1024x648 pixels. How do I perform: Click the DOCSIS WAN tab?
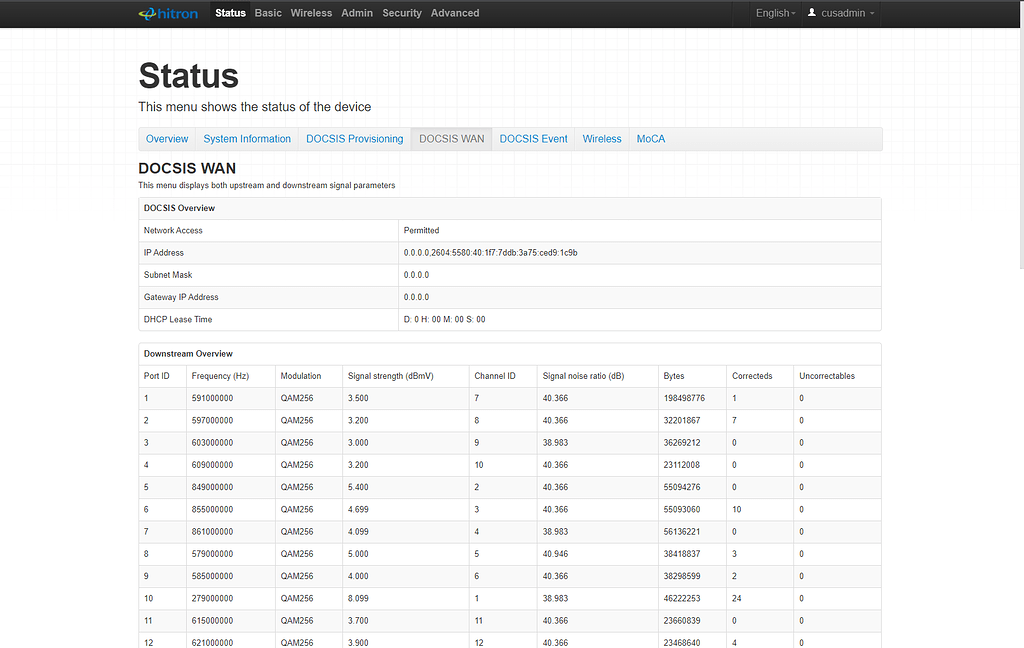coord(451,139)
